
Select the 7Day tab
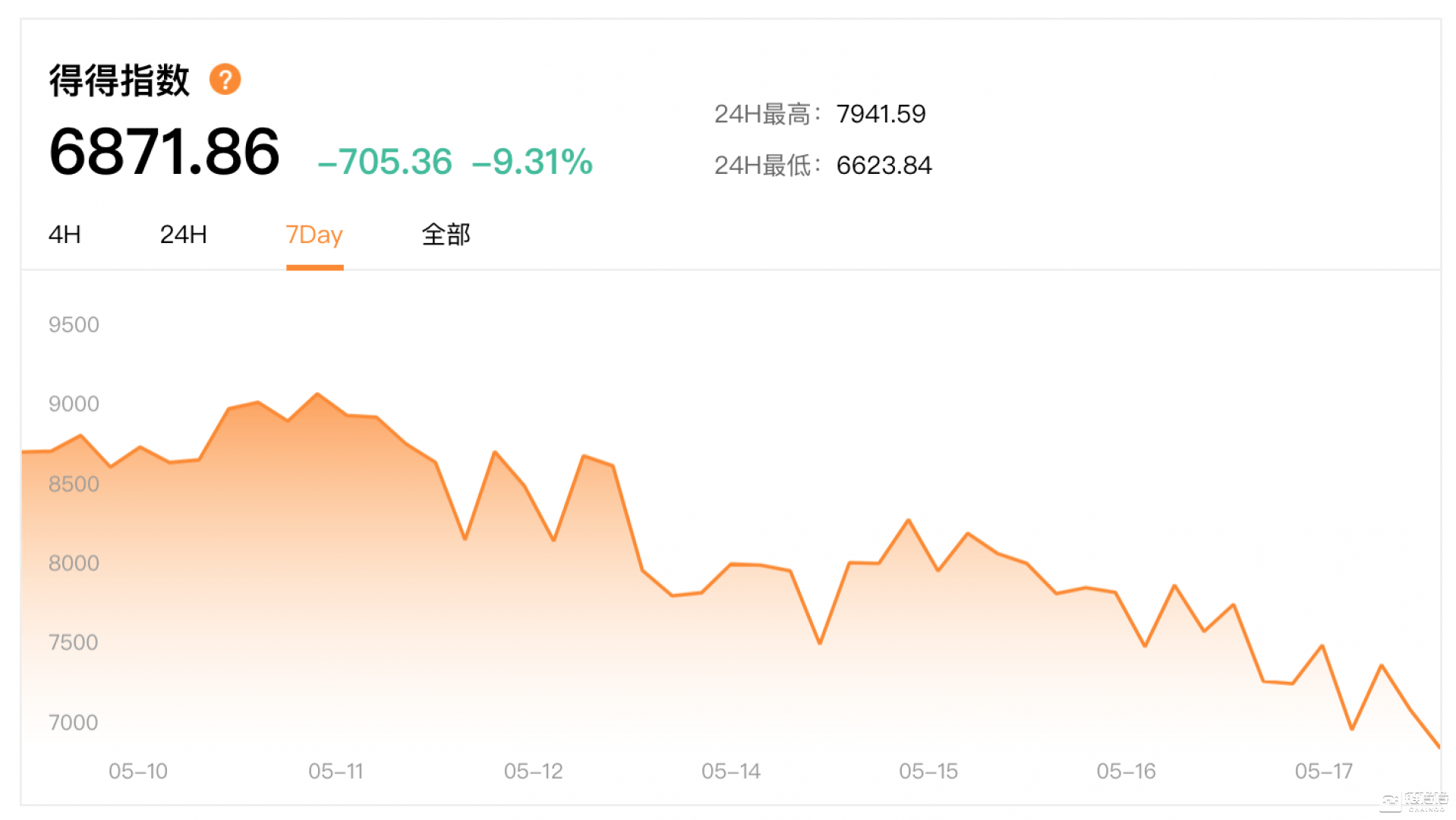(314, 235)
